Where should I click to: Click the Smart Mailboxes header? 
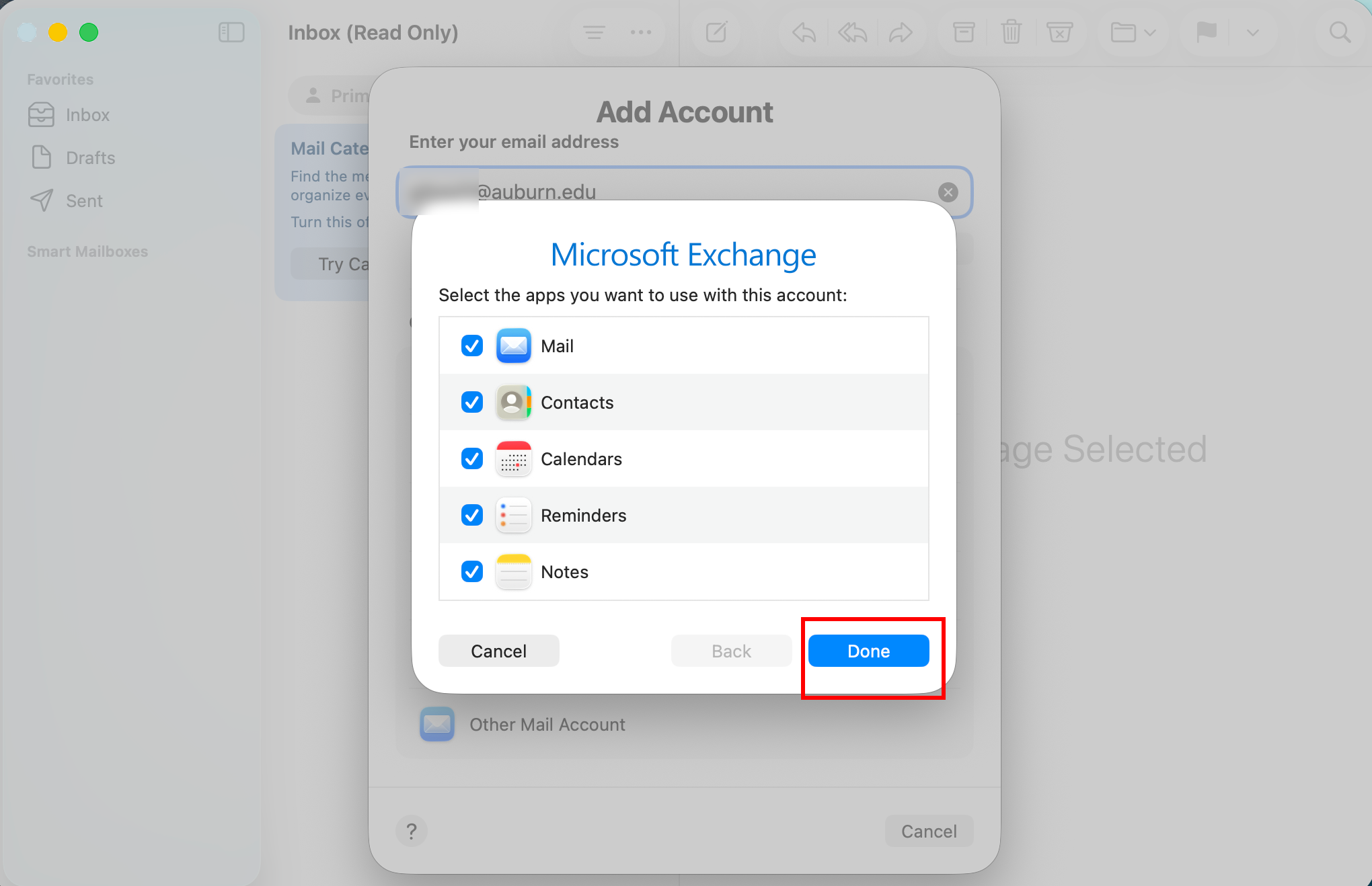pos(87,251)
